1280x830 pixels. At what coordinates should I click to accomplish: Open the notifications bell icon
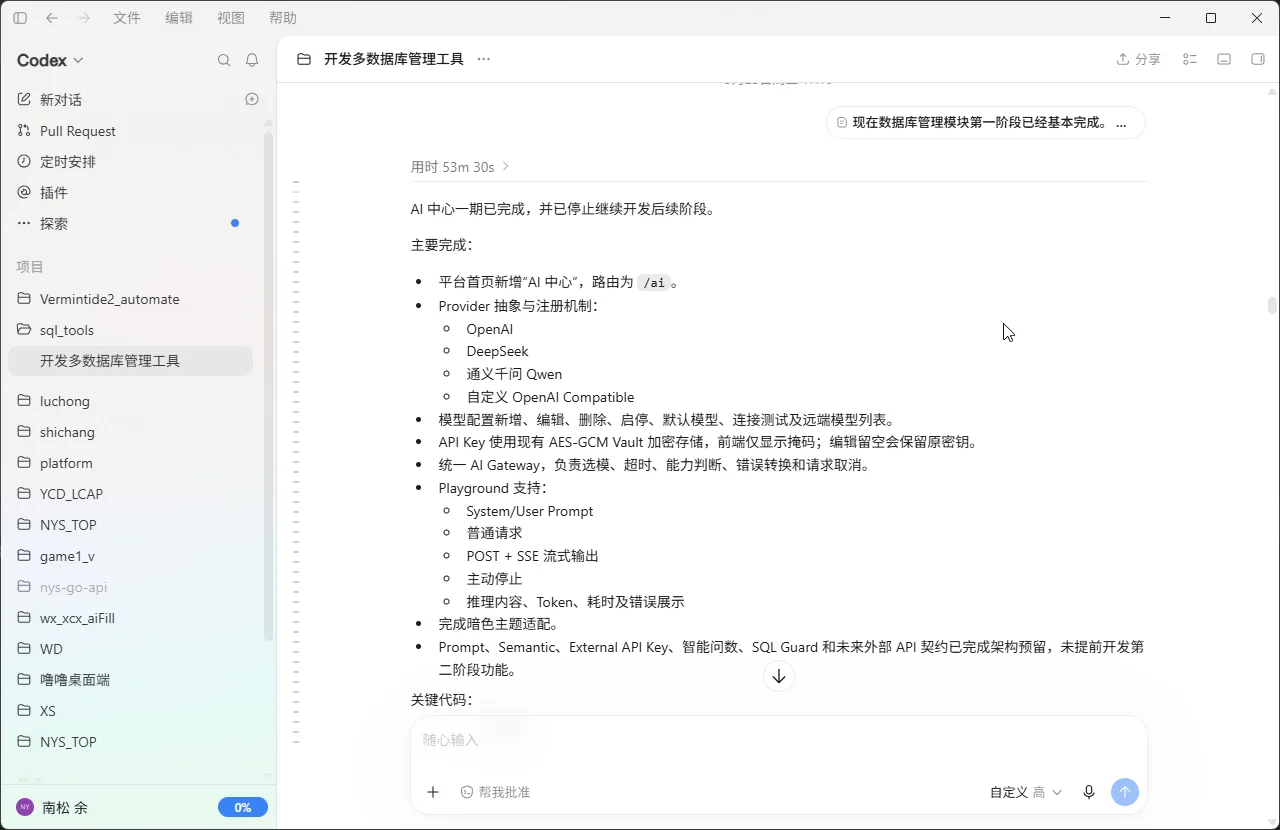[252, 60]
